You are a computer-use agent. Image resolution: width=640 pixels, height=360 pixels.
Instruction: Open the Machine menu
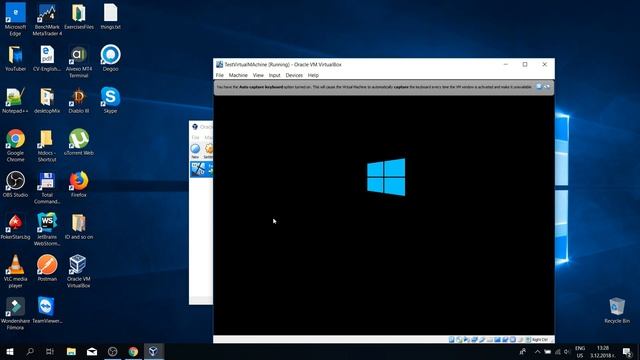(238, 75)
